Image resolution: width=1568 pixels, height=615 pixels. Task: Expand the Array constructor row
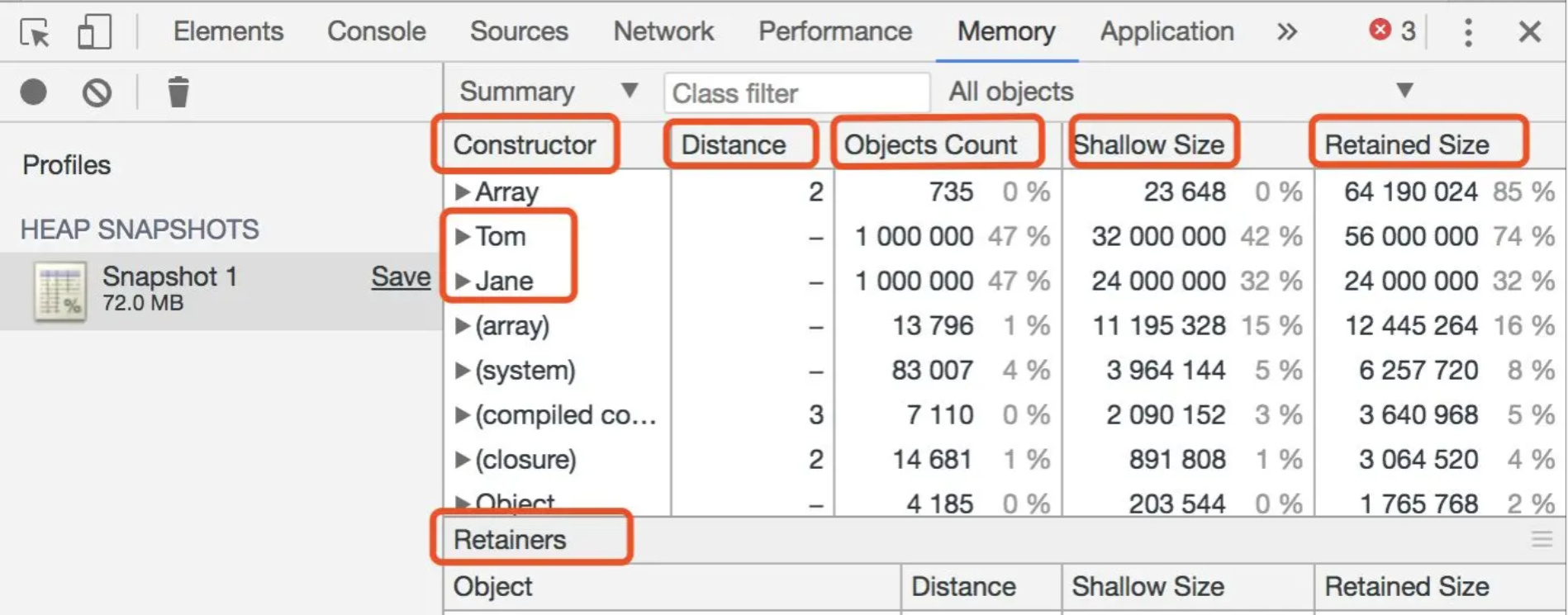[463, 192]
